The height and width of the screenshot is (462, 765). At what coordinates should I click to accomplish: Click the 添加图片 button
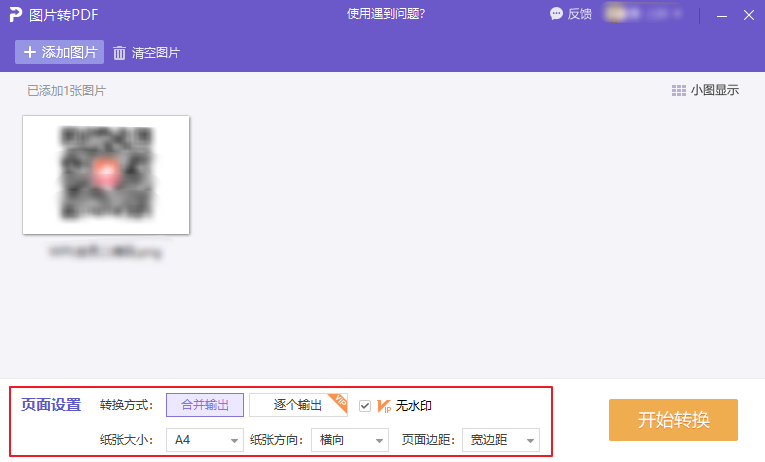coord(60,52)
